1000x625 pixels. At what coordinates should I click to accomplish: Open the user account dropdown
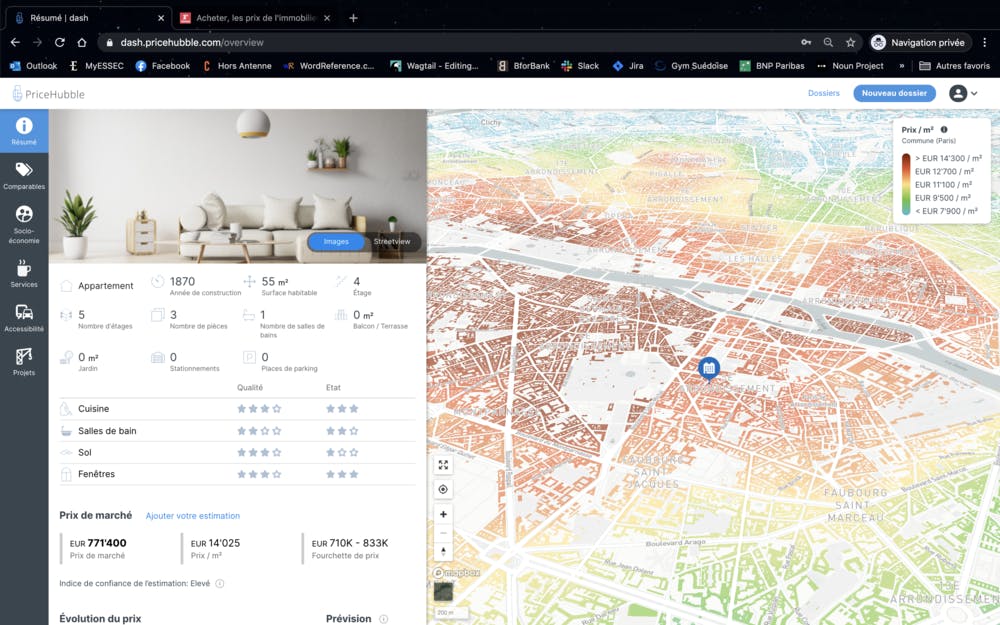point(963,93)
